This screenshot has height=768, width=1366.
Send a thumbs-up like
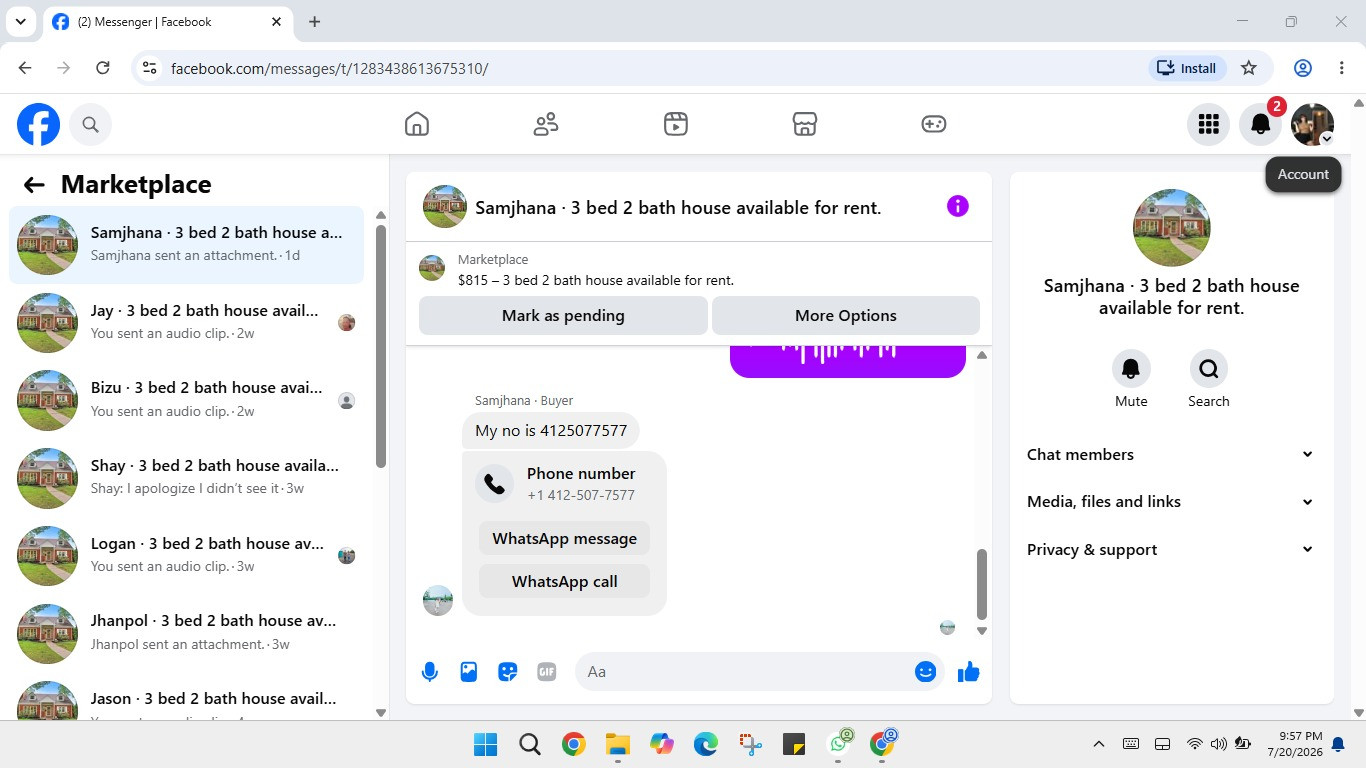tap(968, 672)
